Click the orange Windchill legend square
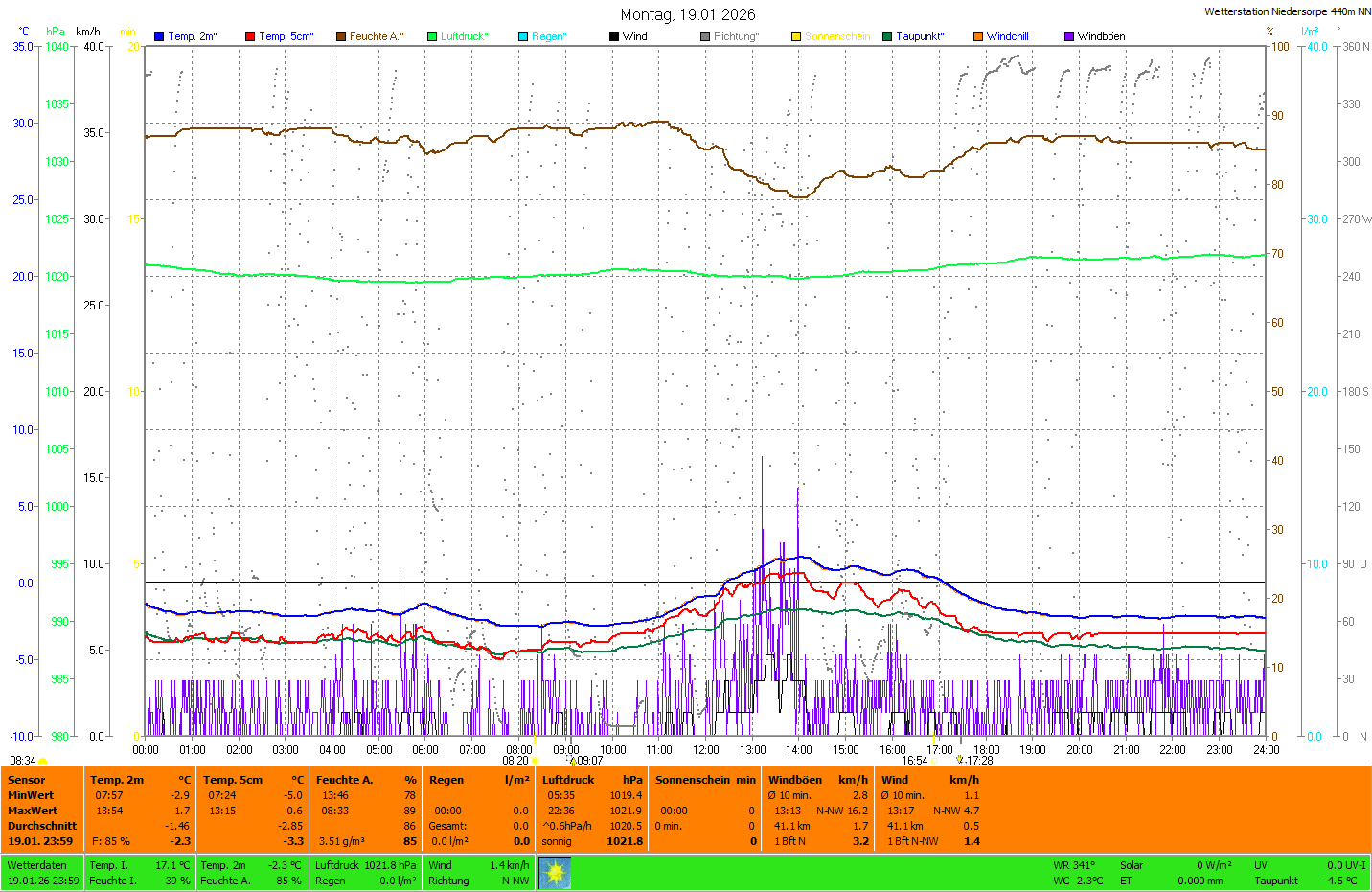This screenshot has width=1372, height=892. (978, 36)
